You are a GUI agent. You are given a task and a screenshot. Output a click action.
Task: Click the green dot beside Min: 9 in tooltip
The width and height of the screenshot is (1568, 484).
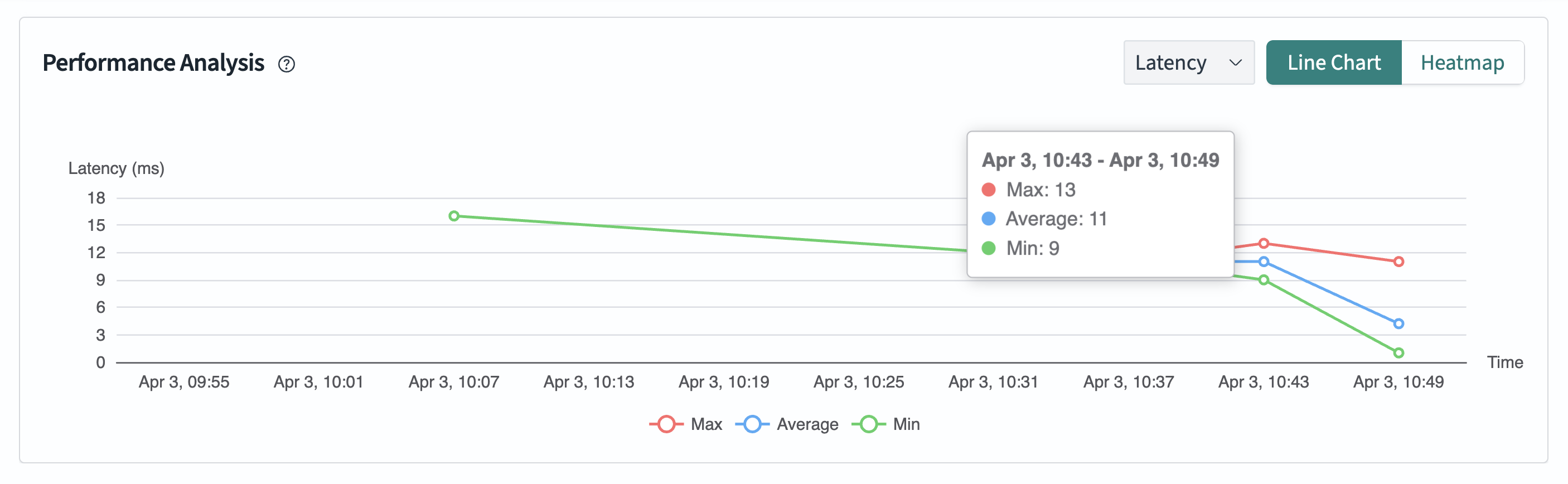coord(989,248)
